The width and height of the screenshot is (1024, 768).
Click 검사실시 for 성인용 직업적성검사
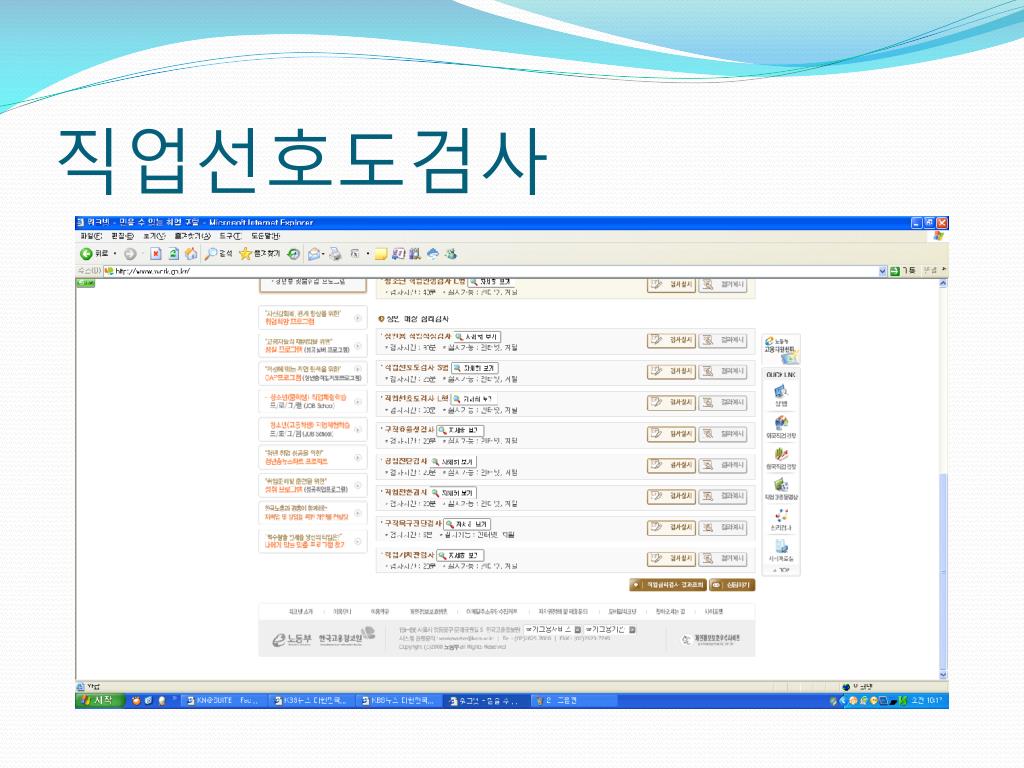[671, 340]
